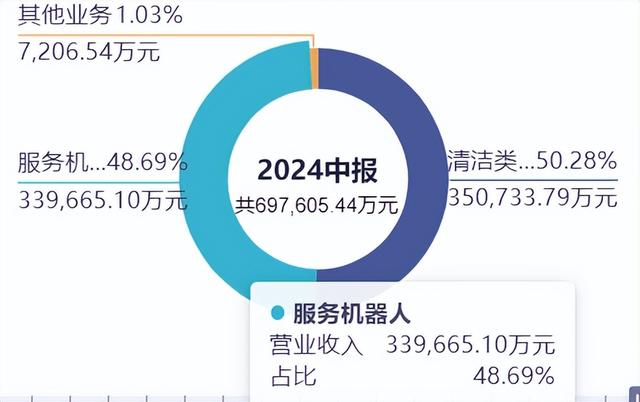Click the 共697,605.44万元 total text

(x=317, y=205)
